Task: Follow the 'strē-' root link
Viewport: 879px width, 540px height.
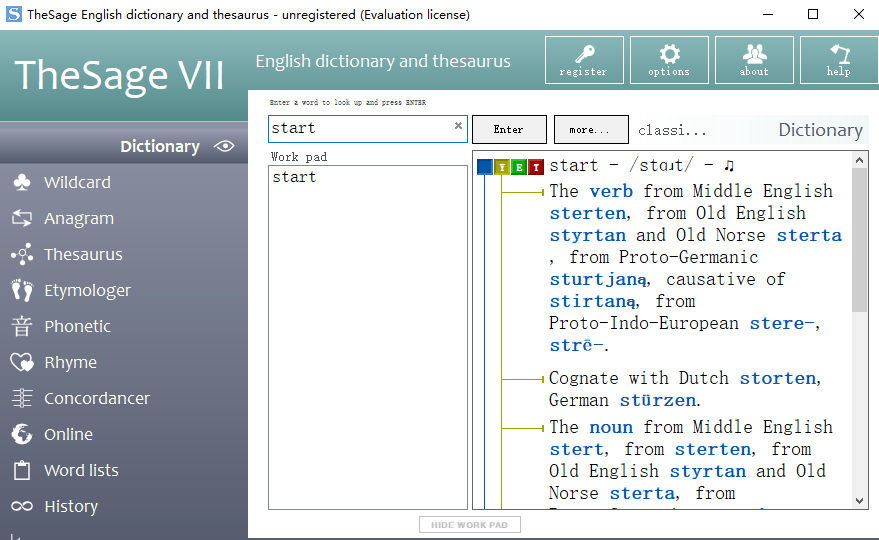Action: (x=576, y=345)
